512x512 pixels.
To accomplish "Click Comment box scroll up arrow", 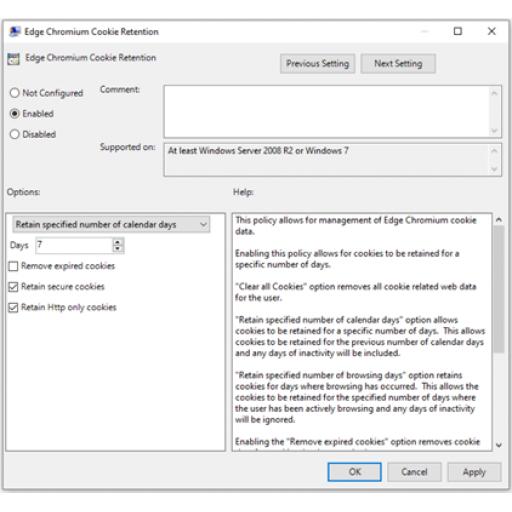I will coord(494,93).
